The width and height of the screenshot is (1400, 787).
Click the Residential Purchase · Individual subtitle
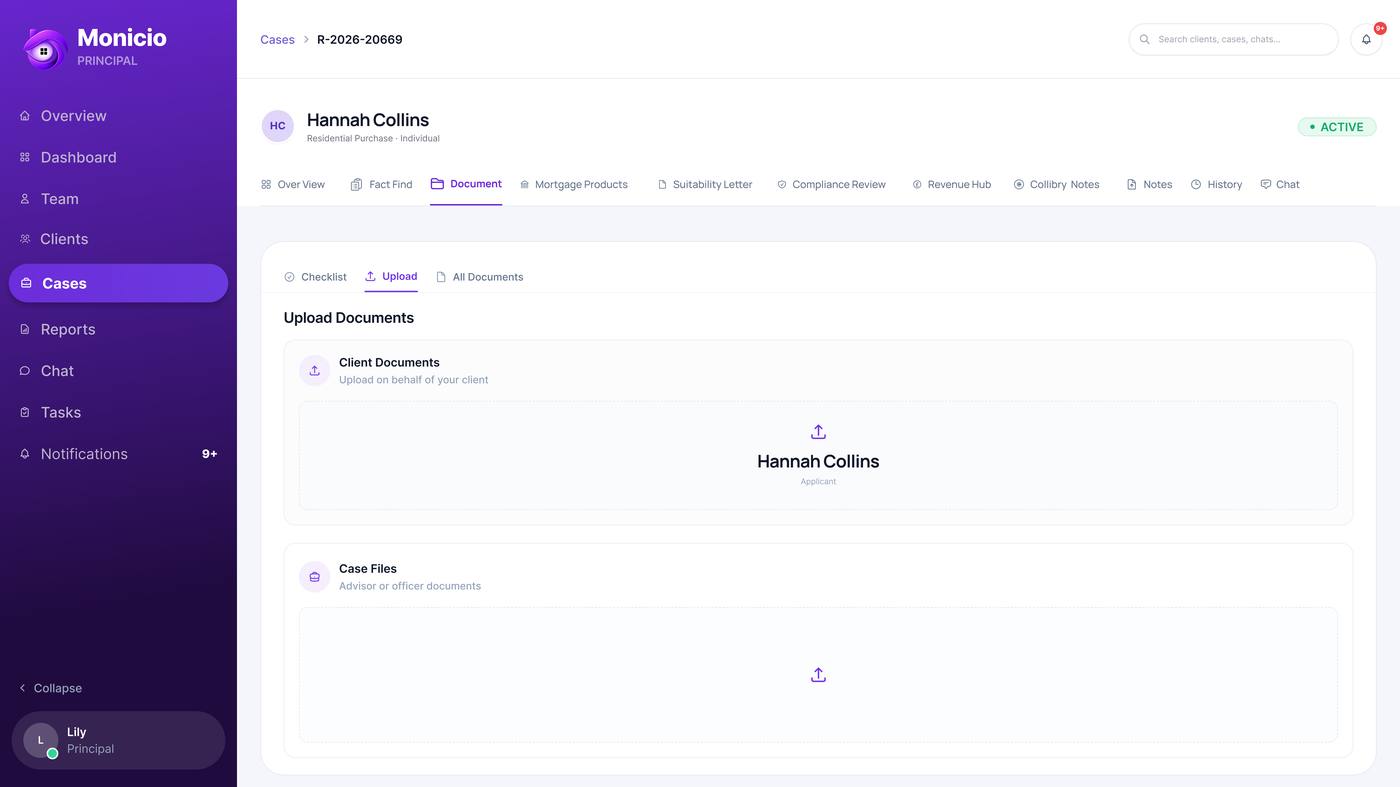[x=373, y=139]
